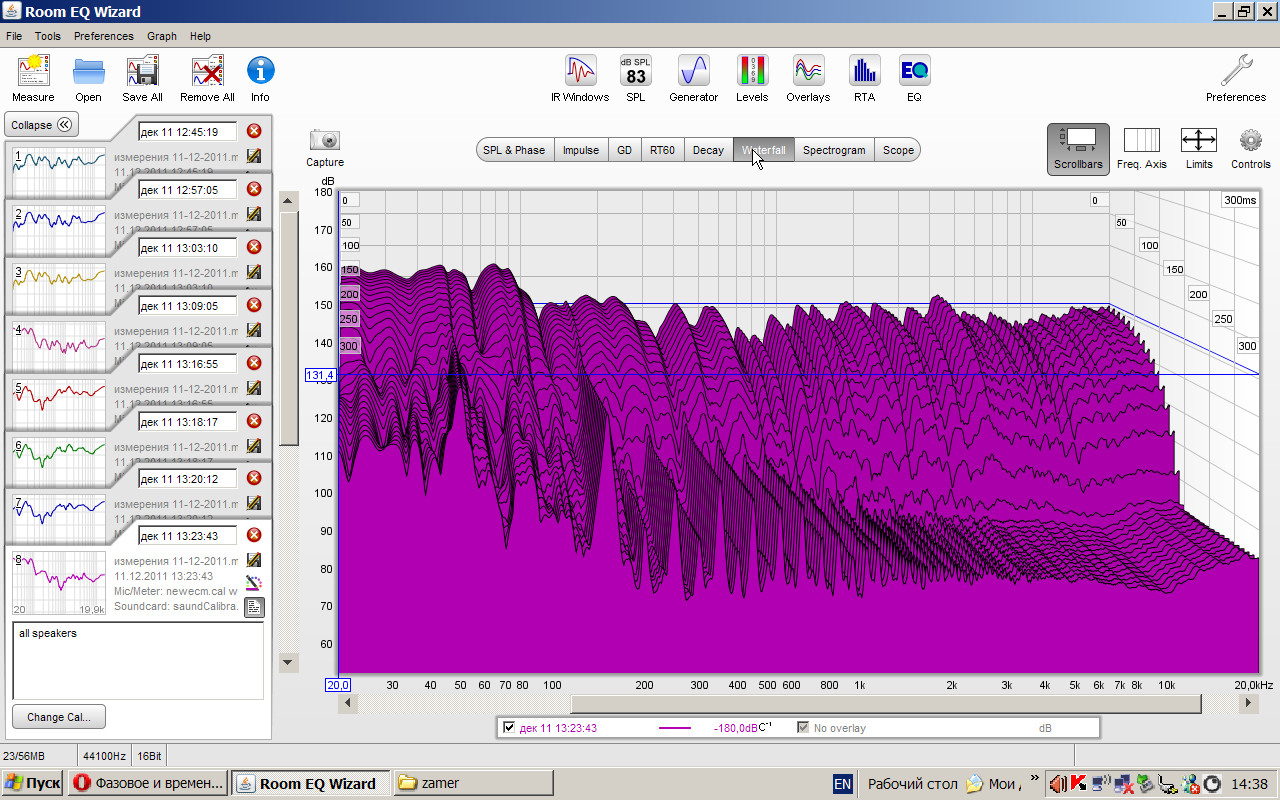Collapse the measurements panel
The image size is (1280, 800).
point(42,125)
